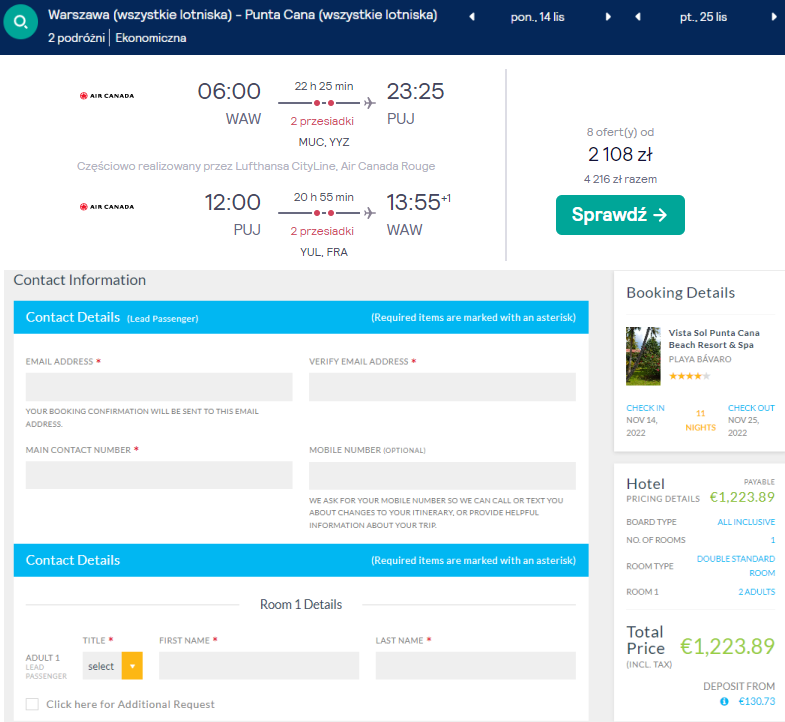Click the 'Ekonomiczna' cabin class text

[x=151, y=38]
